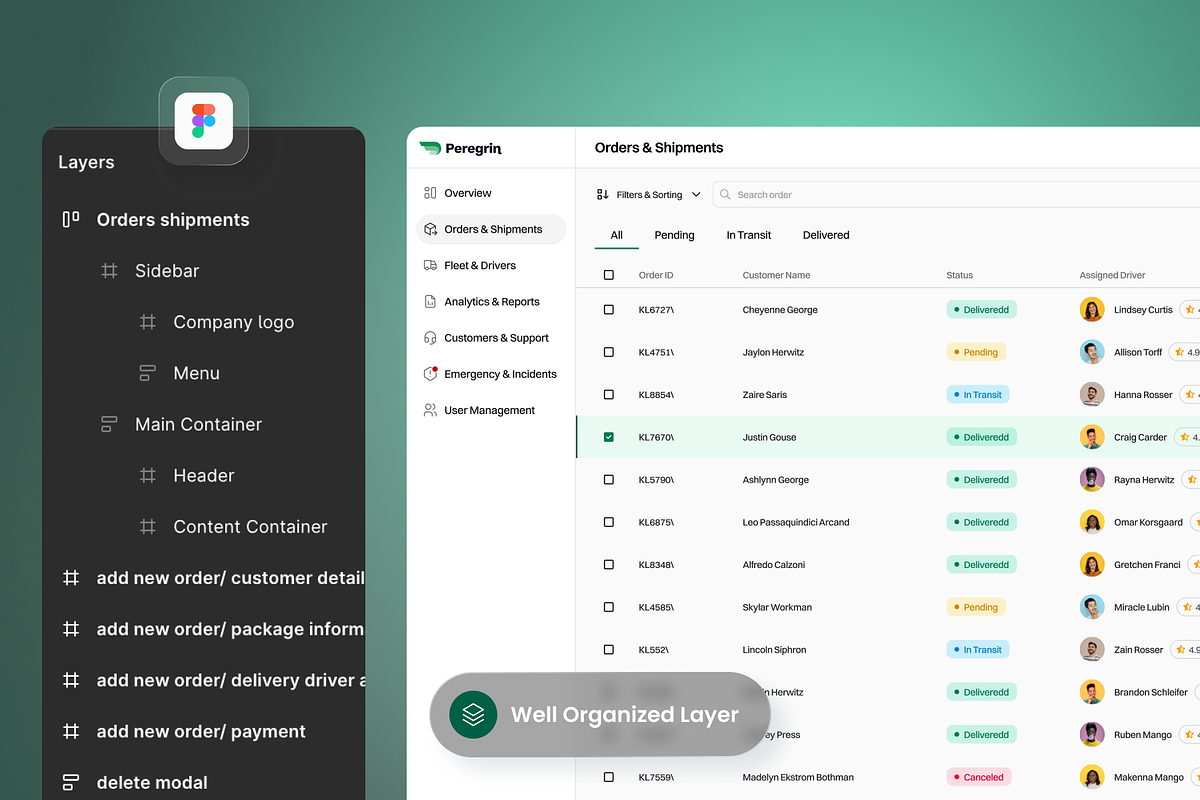Screen dimensions: 1200x800
Task: Uncheck the box for order KL7670
Action: [609, 437]
